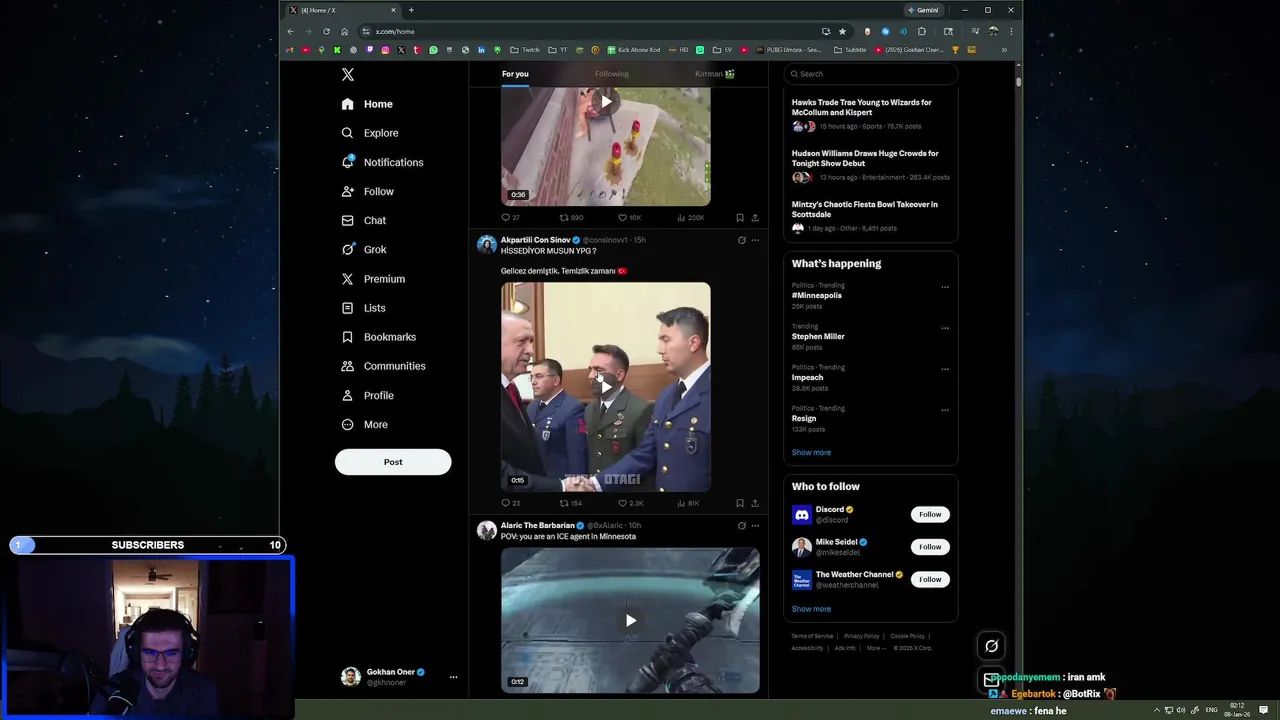Focus the X Search field
1280x720 pixels.
(870, 74)
